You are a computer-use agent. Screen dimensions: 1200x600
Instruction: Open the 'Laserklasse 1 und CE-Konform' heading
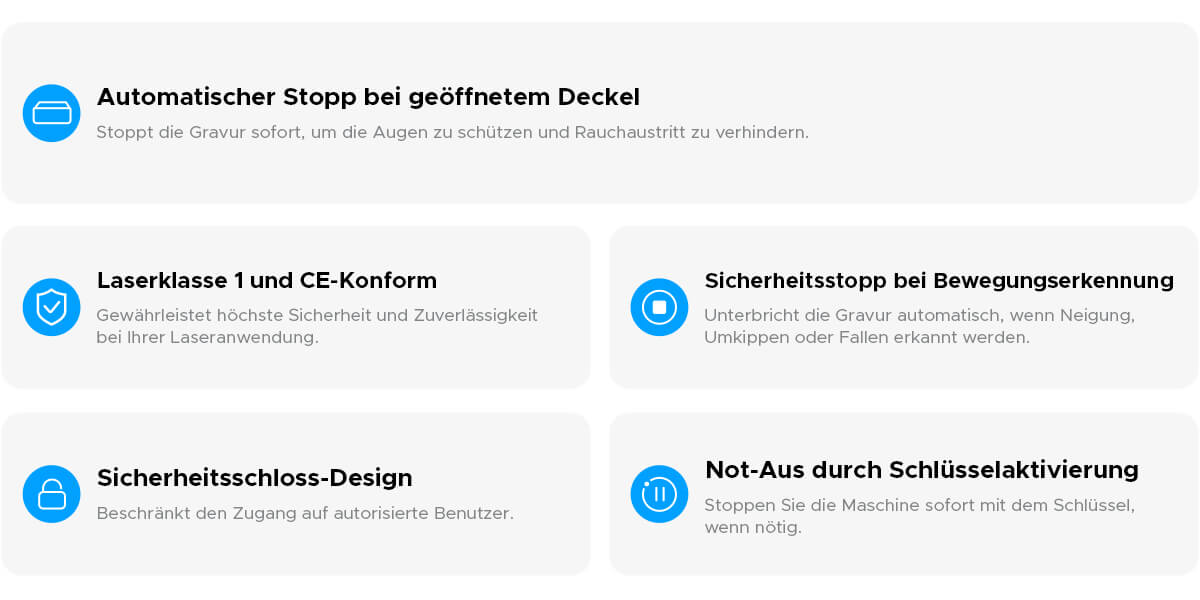point(267,280)
